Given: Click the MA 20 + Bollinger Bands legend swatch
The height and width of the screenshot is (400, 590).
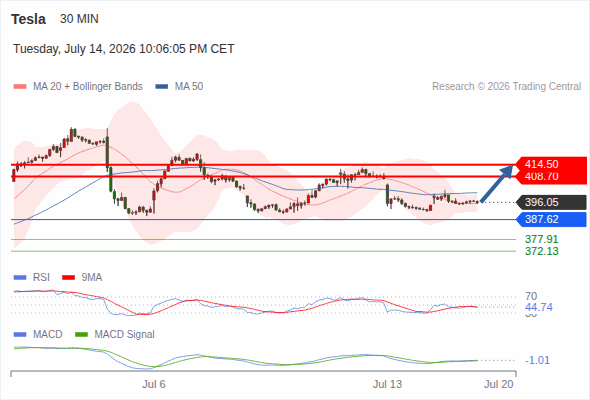Looking at the screenshot, I should coord(20,87).
